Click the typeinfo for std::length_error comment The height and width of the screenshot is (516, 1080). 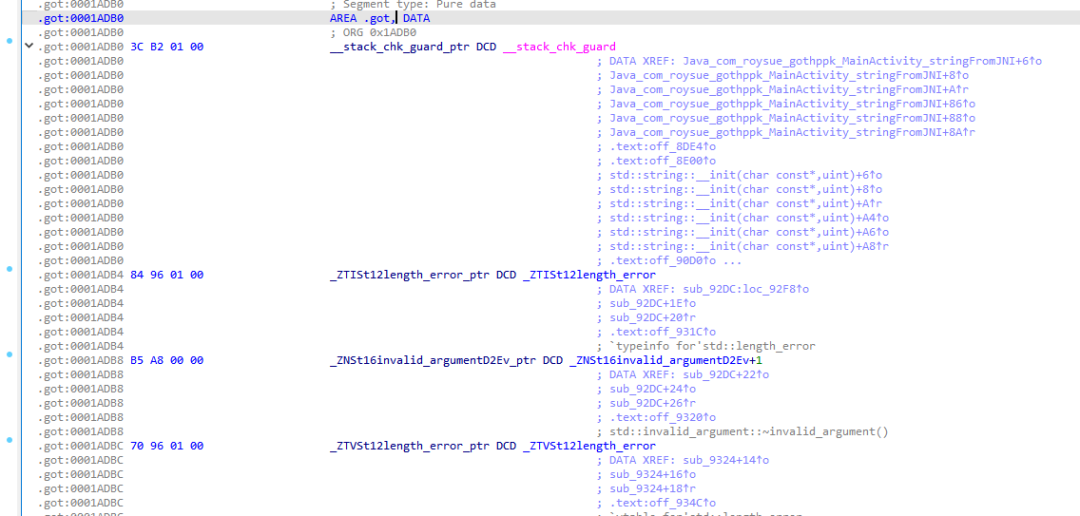pyautogui.click(x=712, y=346)
